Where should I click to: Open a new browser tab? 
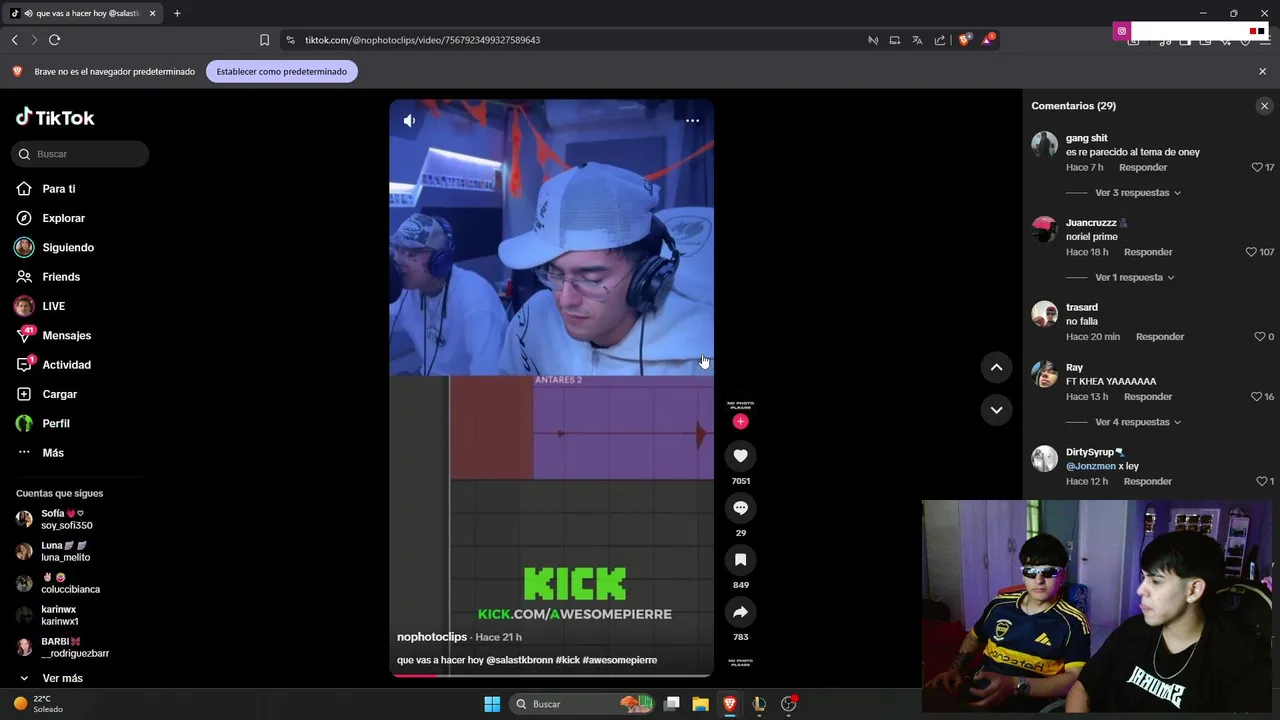coord(177,13)
